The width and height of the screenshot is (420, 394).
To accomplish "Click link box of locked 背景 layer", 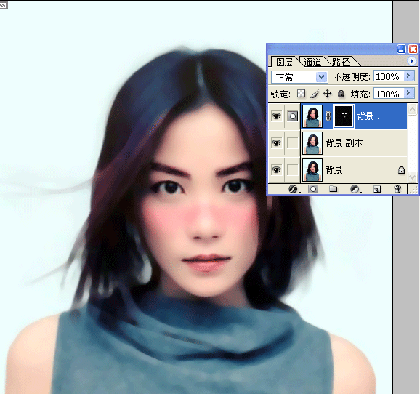I will coord(293,170).
